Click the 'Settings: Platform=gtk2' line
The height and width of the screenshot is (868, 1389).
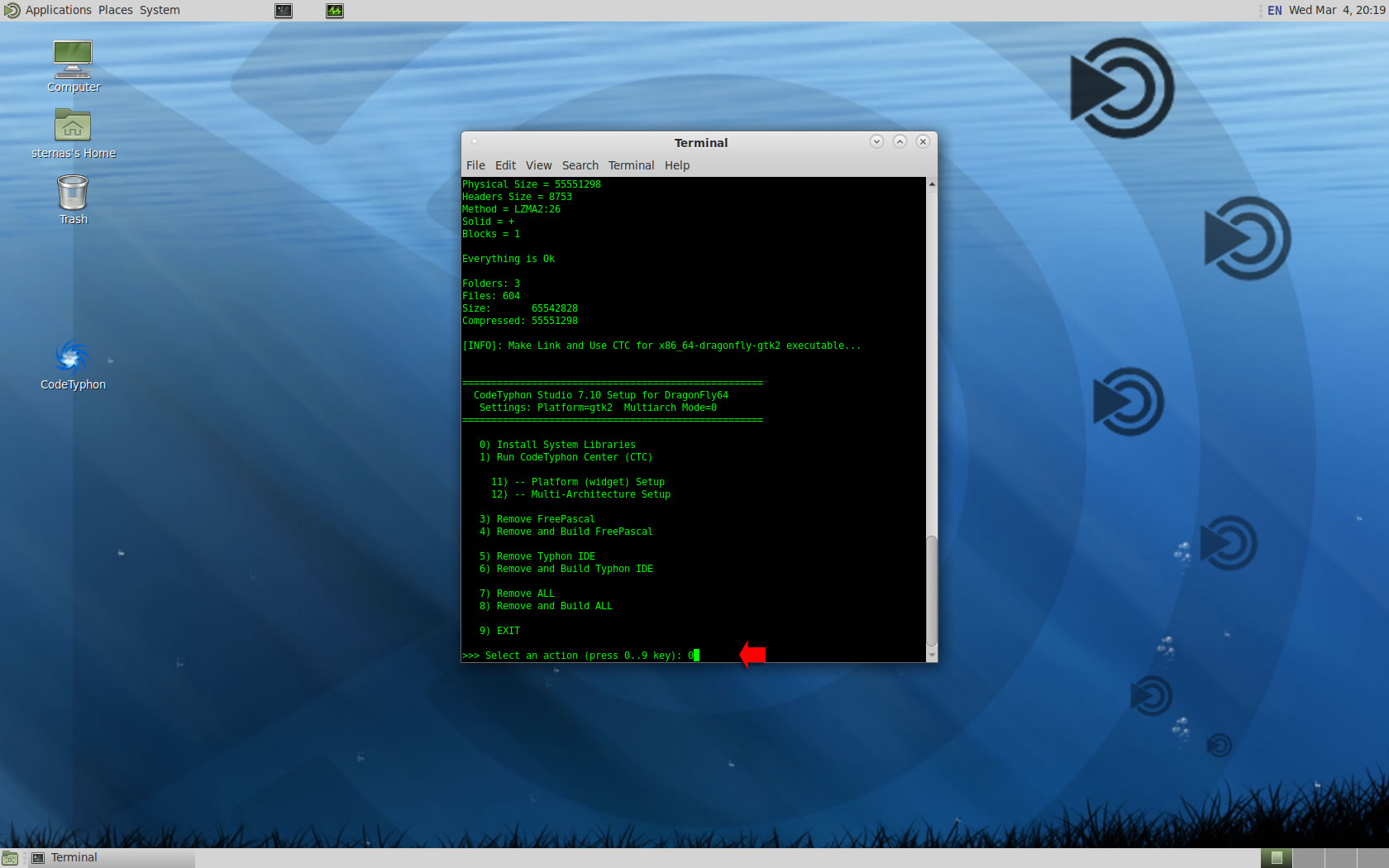click(x=598, y=408)
